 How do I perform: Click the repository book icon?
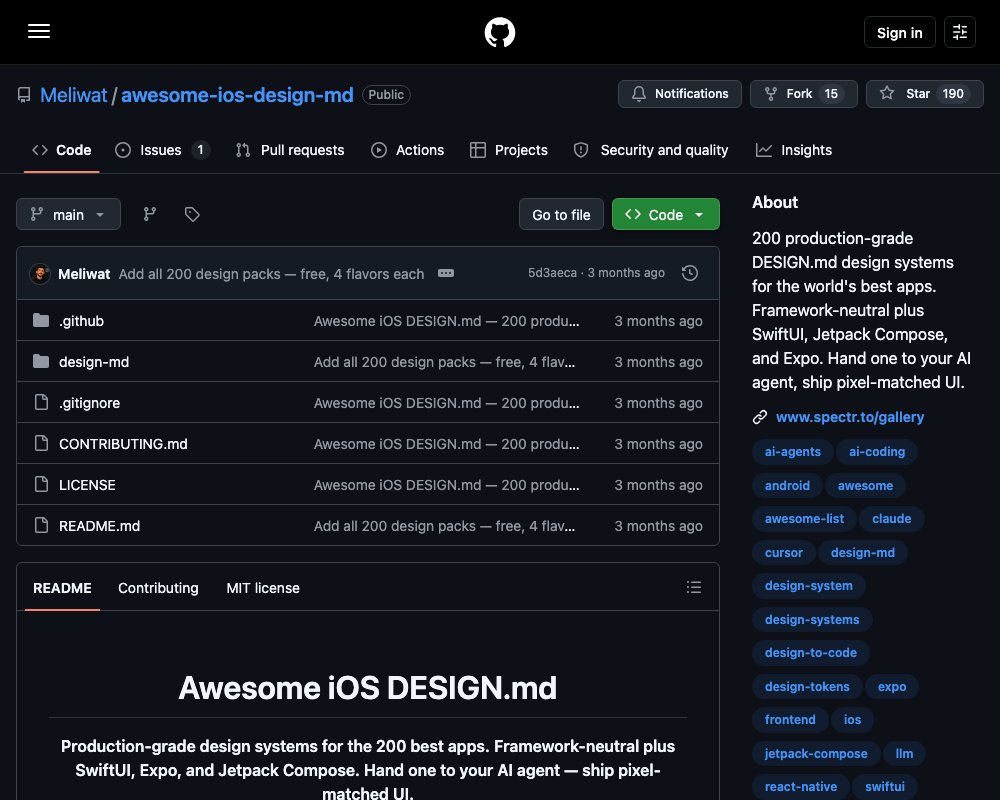coord(24,95)
